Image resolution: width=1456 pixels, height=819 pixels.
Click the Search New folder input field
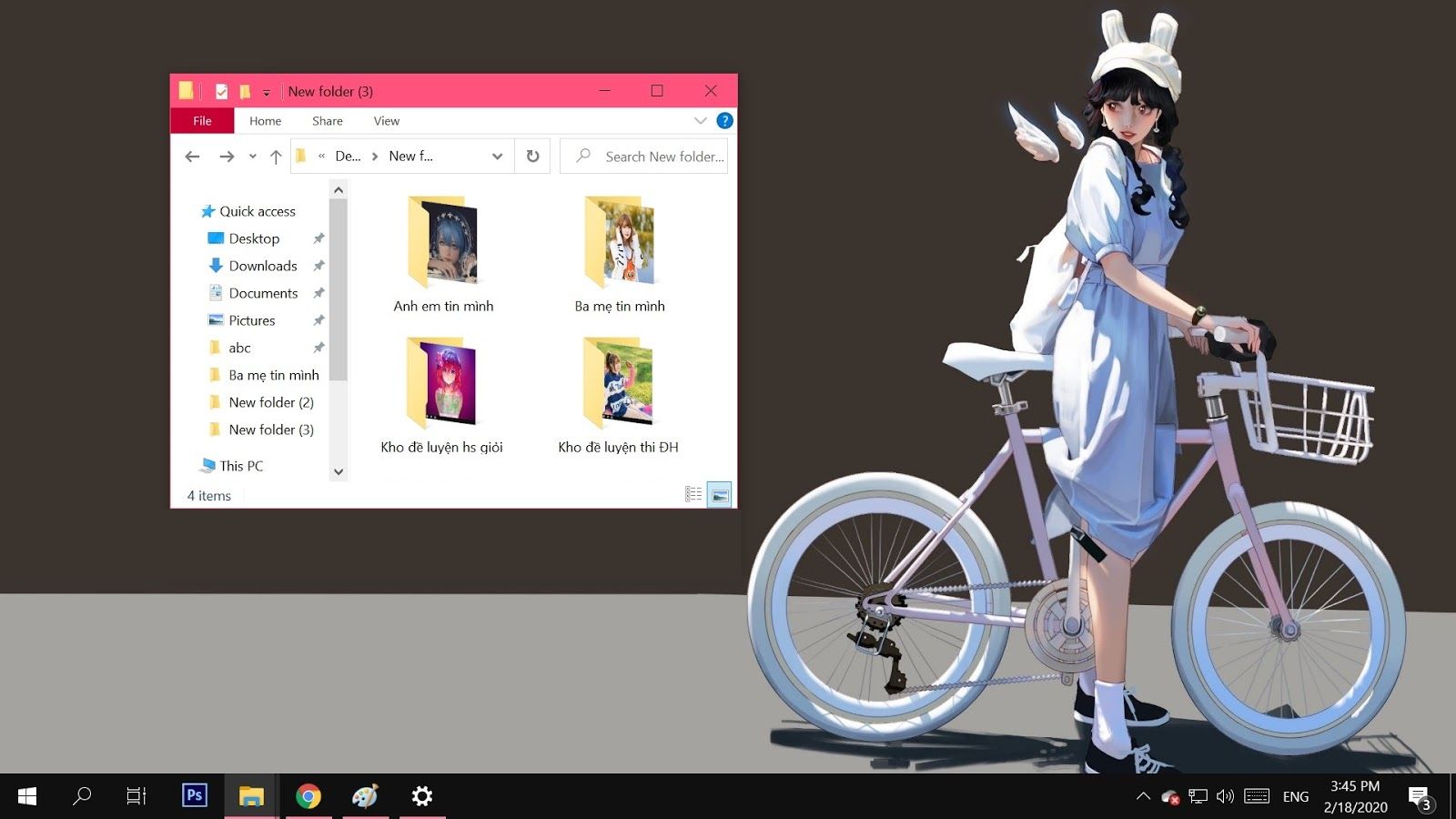662,157
